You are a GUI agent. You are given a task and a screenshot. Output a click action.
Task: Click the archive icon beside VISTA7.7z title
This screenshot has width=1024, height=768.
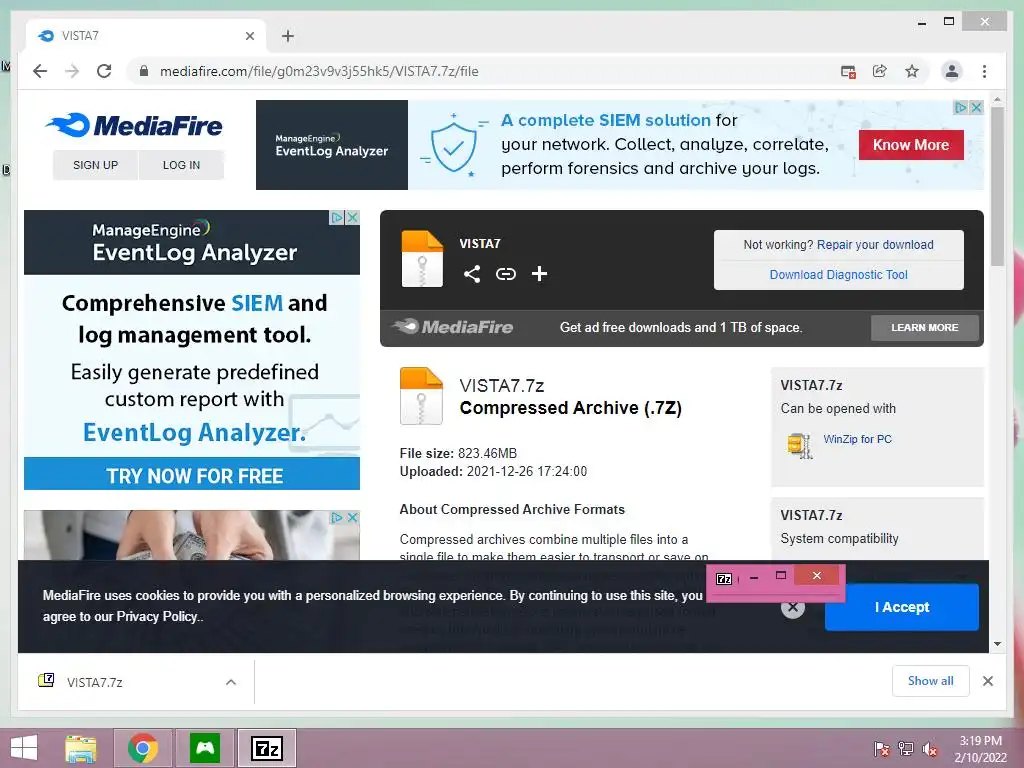(421, 396)
